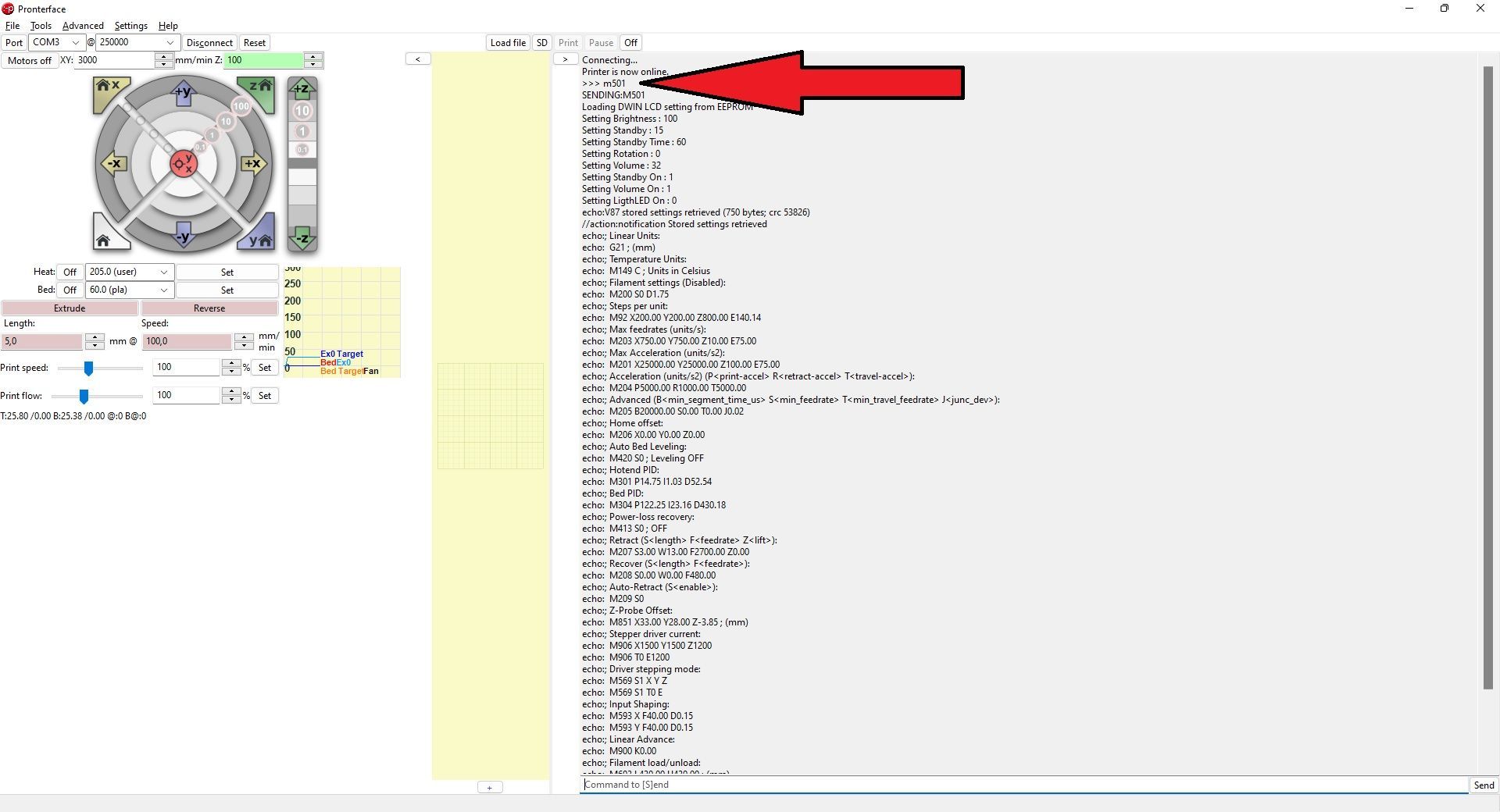Open the Settings menu
The image size is (1500, 812).
130,26
